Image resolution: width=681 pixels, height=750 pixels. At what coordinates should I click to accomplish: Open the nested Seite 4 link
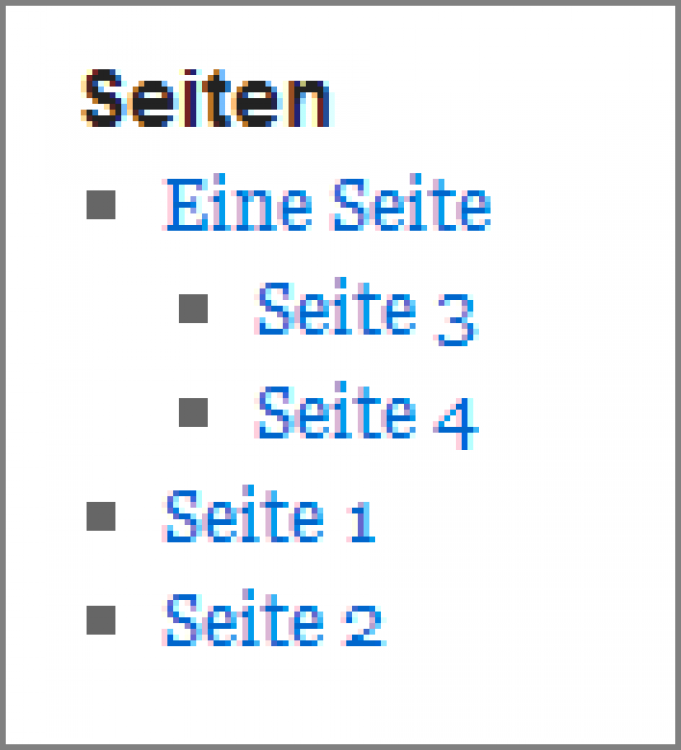367,413
